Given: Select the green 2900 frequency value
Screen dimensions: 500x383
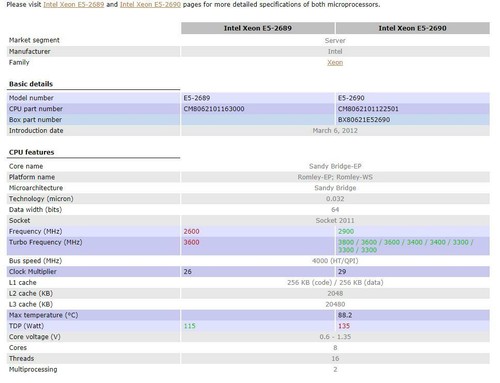Looking at the screenshot, I should coord(346,231).
